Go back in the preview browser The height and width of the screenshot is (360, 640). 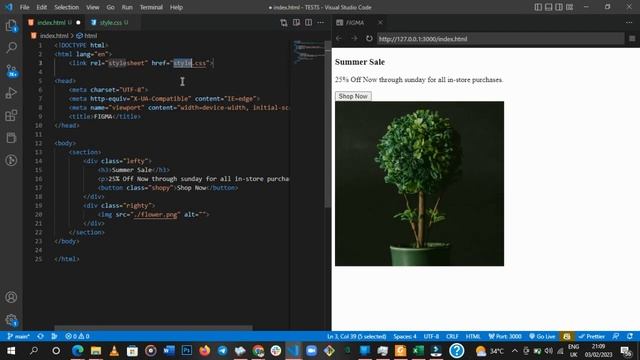point(339,38)
